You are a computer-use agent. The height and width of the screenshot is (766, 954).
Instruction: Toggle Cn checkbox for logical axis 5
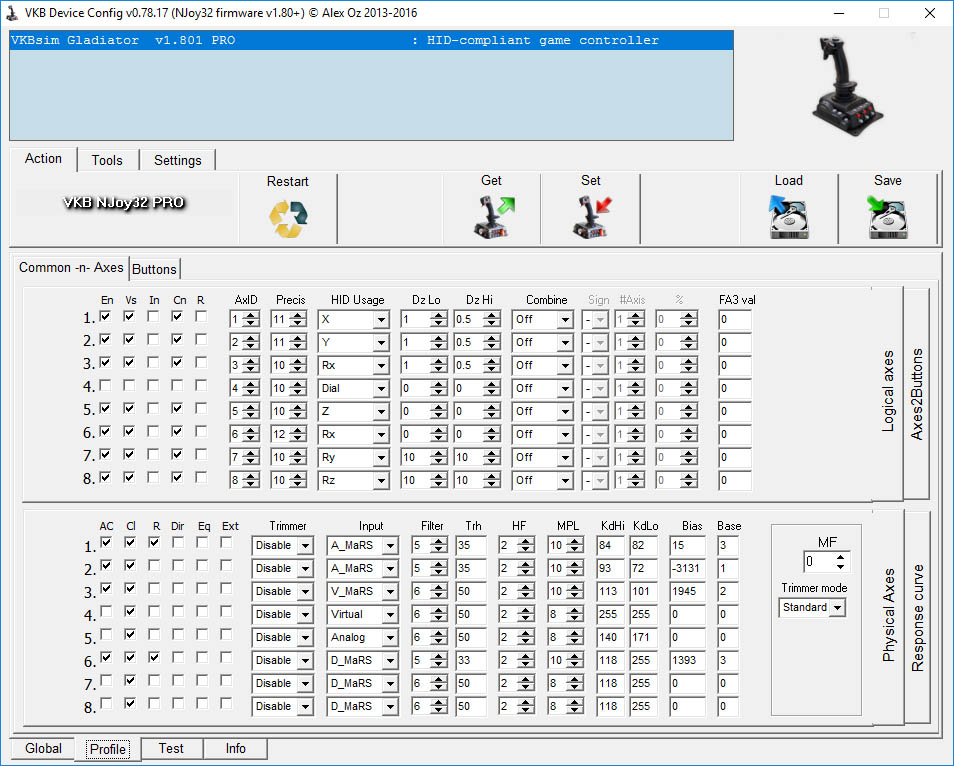[x=177, y=408]
